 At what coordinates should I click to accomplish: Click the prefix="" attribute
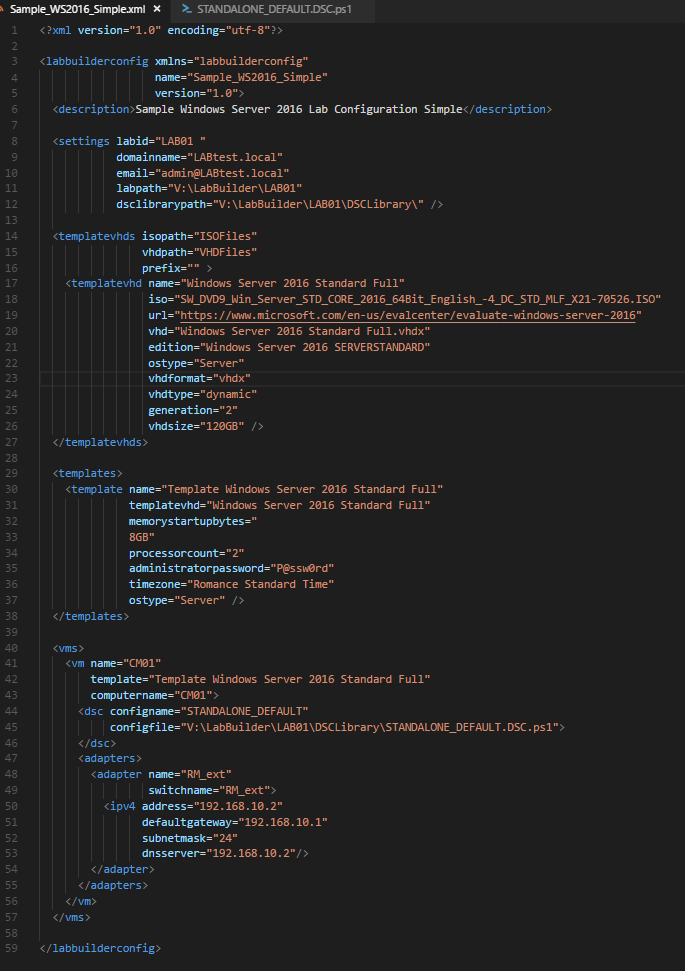170,268
